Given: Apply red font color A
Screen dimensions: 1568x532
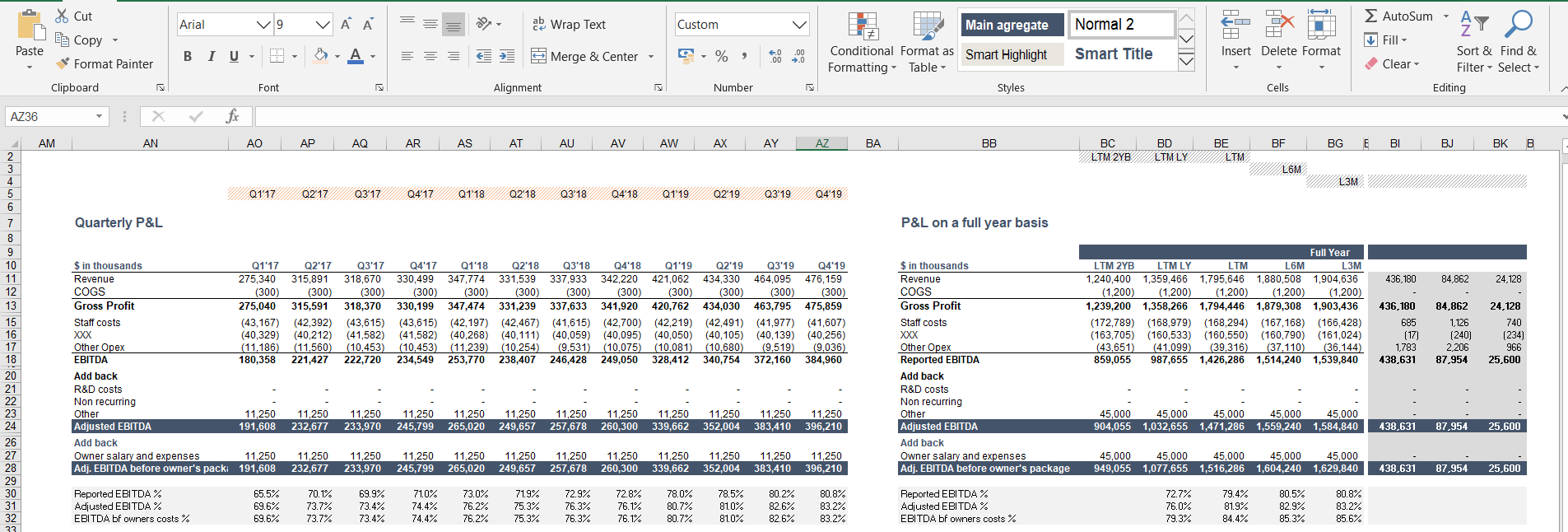Looking at the screenshot, I should pos(356,56).
